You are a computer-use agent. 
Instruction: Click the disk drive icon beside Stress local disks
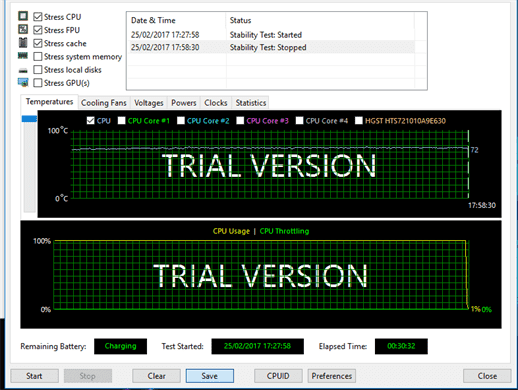[x=23, y=70]
